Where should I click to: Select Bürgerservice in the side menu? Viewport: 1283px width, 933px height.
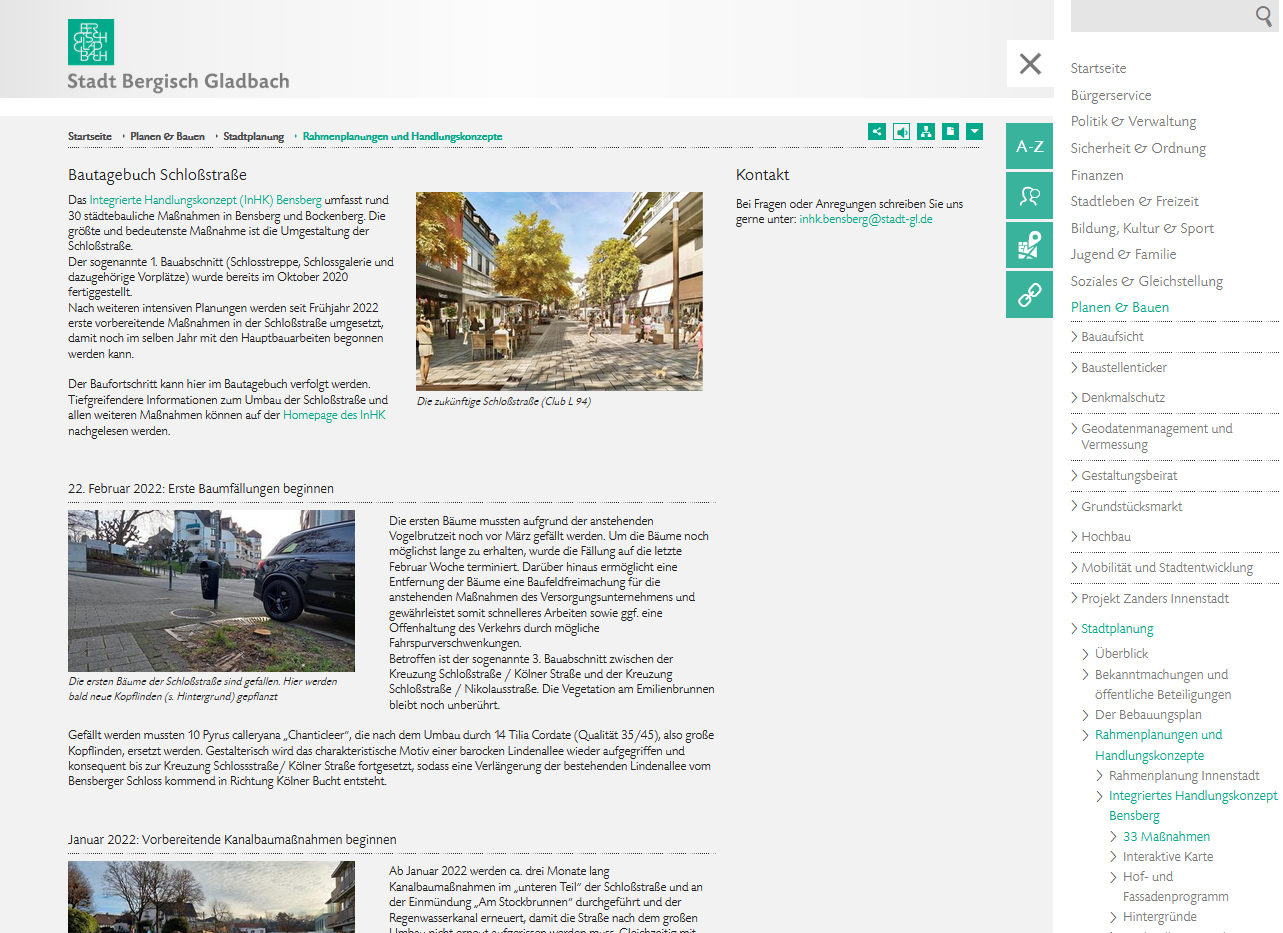coord(1111,95)
